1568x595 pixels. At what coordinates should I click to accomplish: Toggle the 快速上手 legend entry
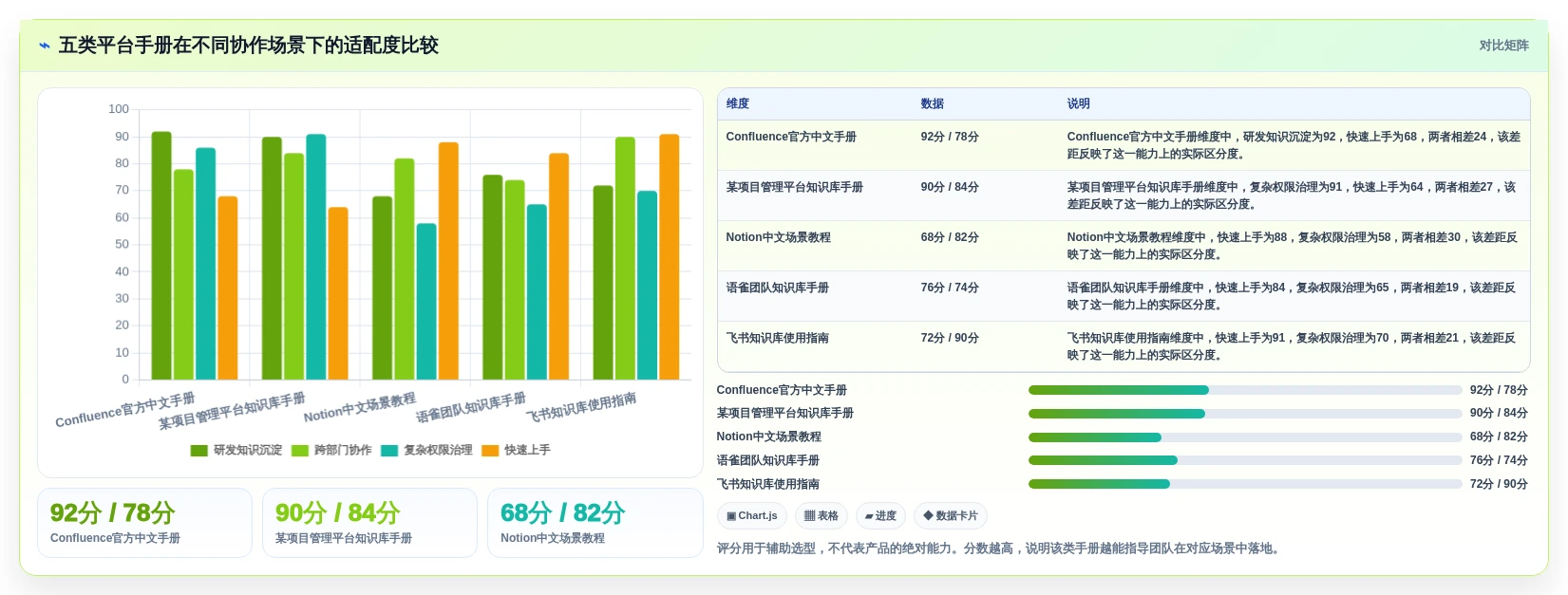516,450
